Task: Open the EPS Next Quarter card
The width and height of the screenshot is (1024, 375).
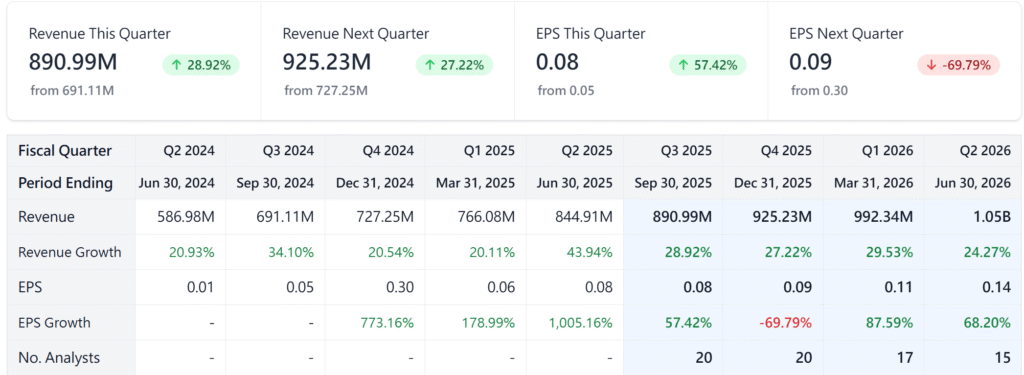Action: tap(895, 62)
